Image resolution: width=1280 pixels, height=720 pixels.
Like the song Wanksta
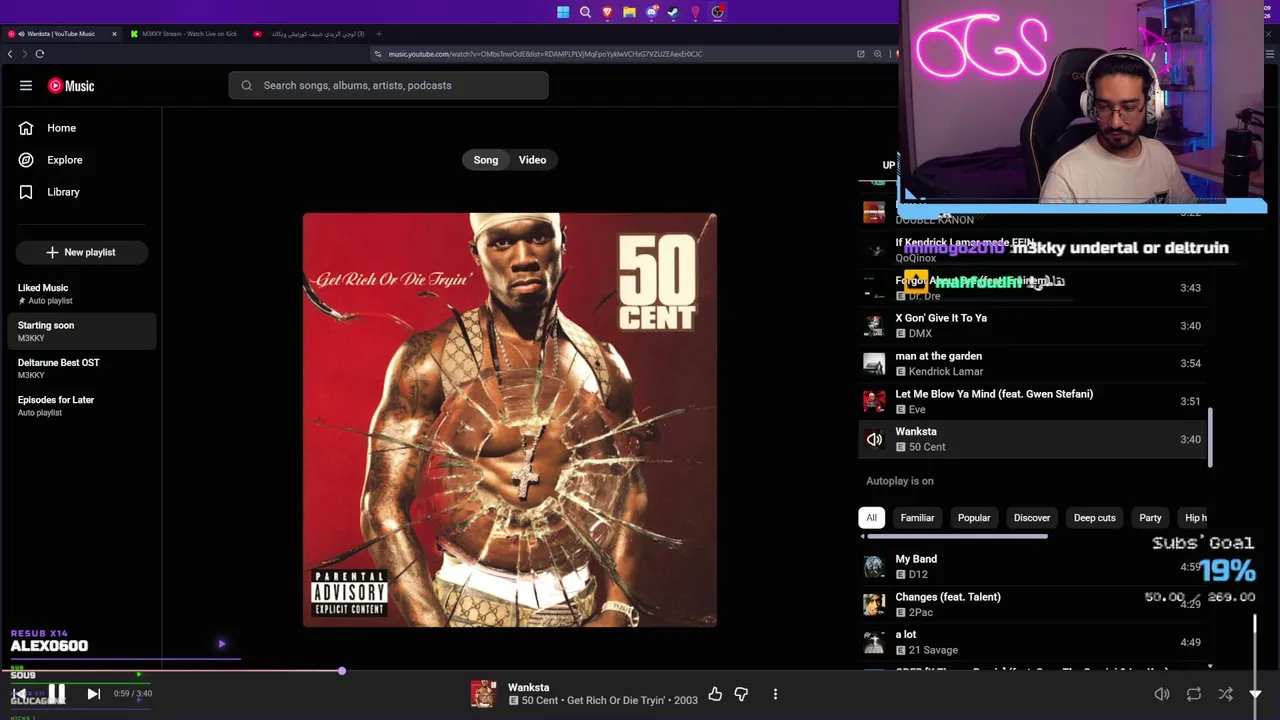pos(715,694)
